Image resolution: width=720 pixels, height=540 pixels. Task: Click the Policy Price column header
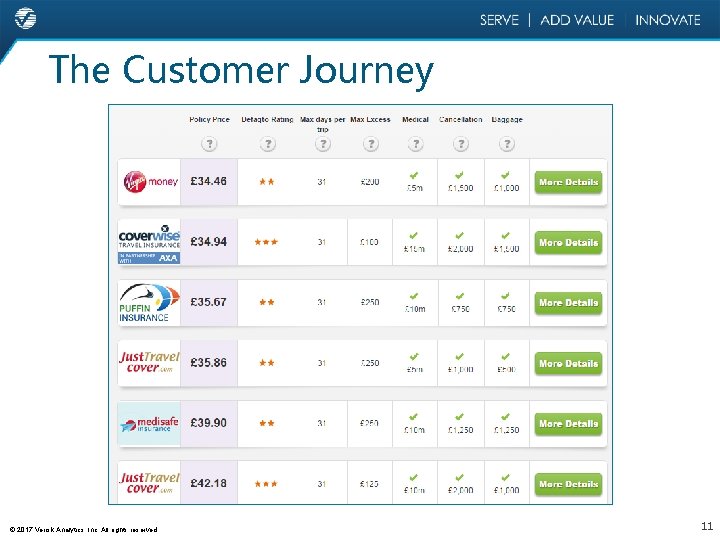(209, 119)
